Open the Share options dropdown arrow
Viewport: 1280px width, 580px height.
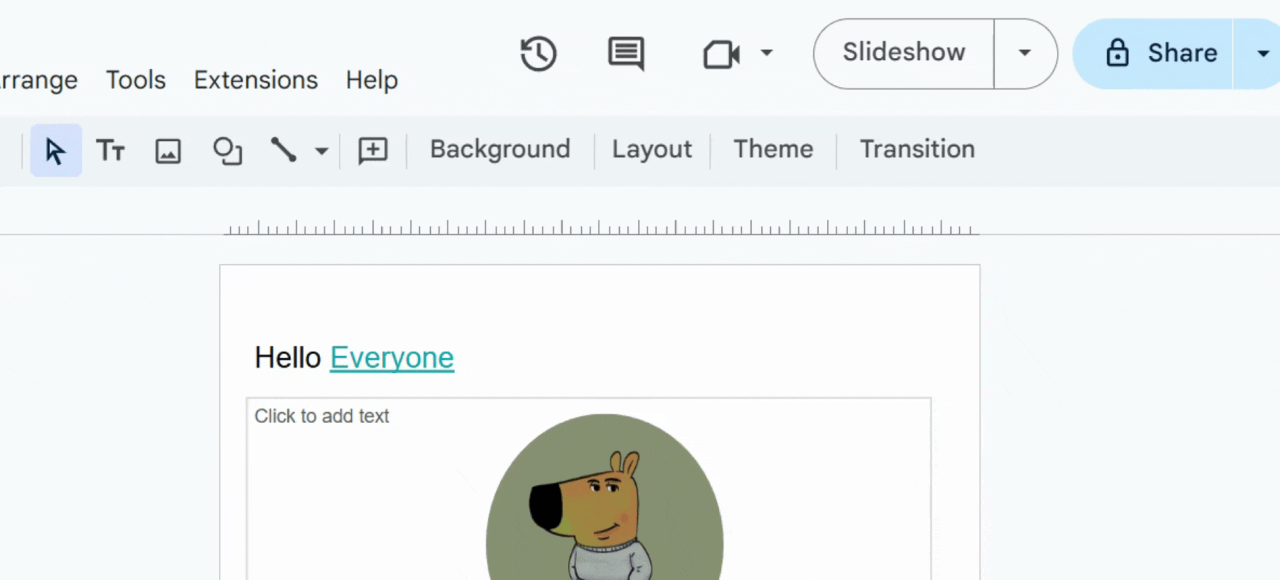(1262, 53)
